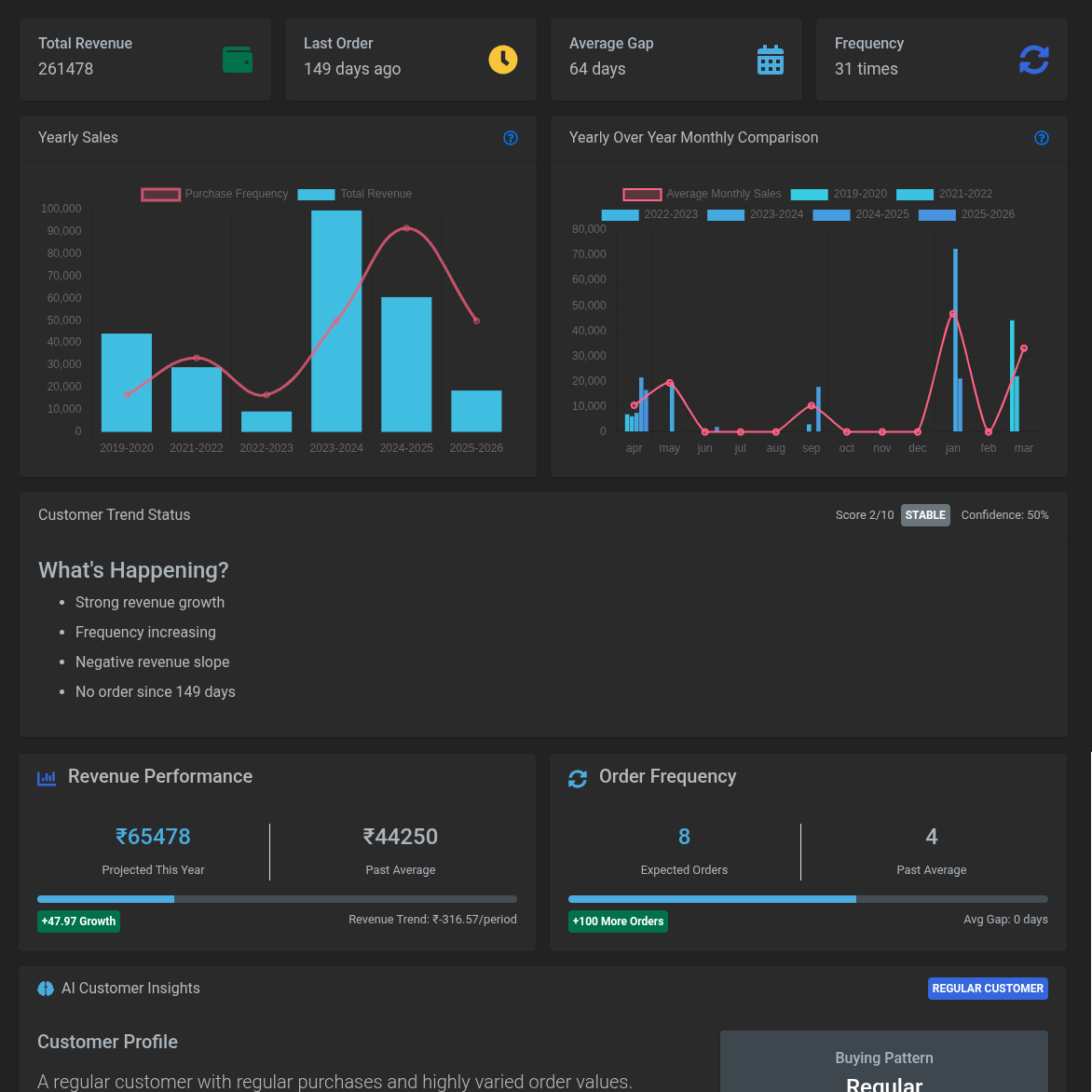Click the 2024-2025 purchase frequency peak point

(407, 228)
